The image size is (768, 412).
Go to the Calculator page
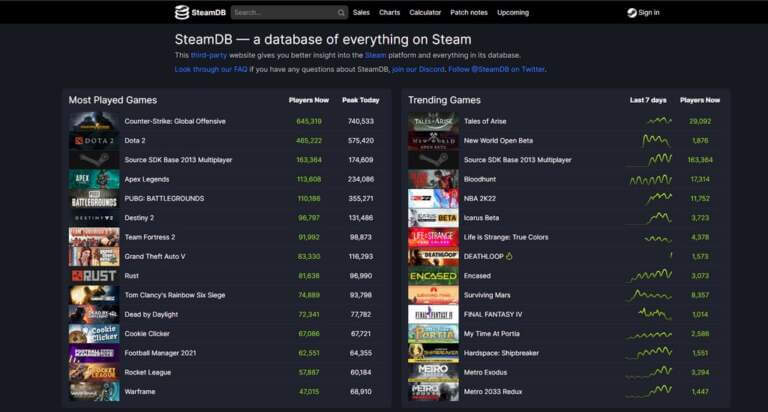tap(425, 13)
